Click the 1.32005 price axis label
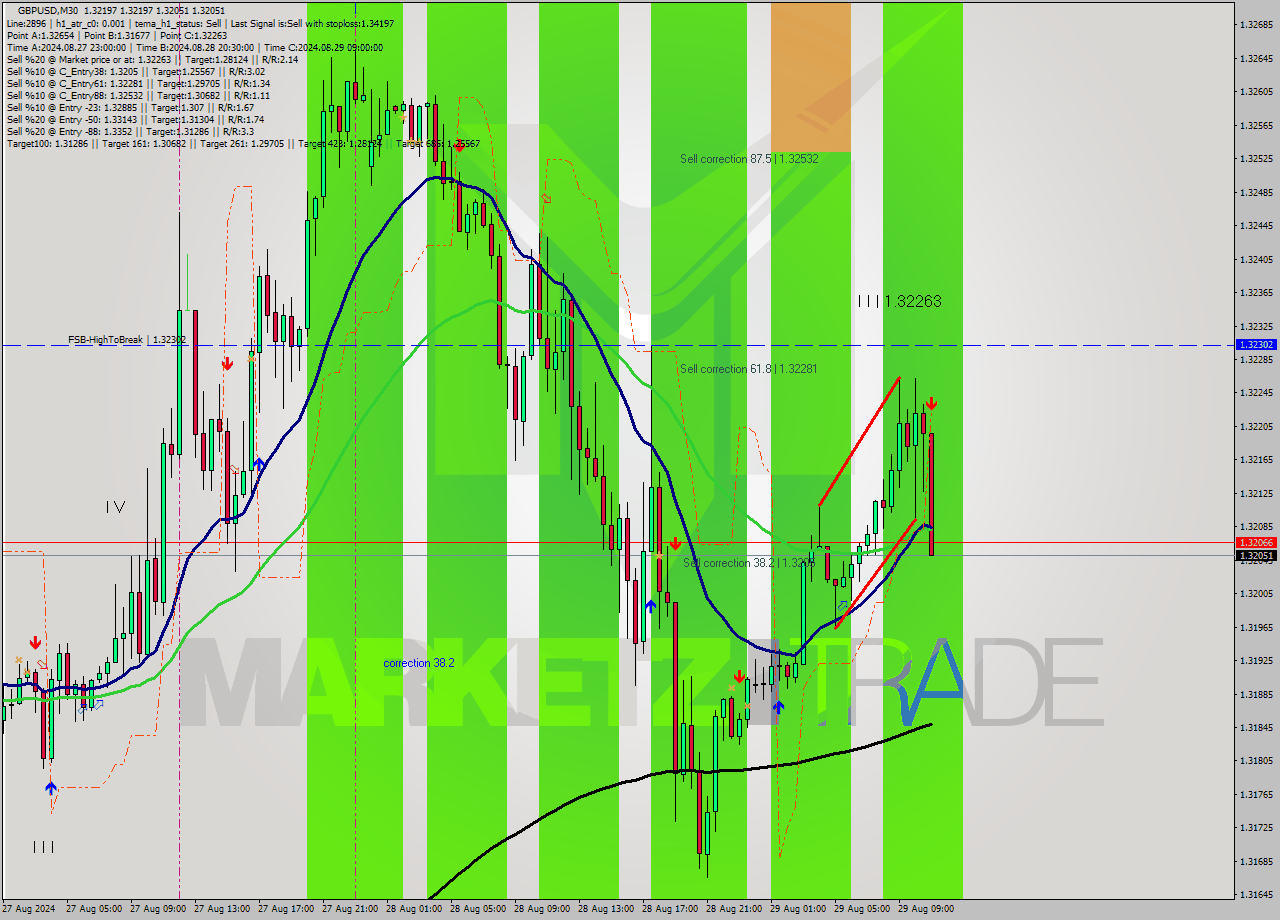Viewport: 1280px width, 920px height. (1256, 593)
